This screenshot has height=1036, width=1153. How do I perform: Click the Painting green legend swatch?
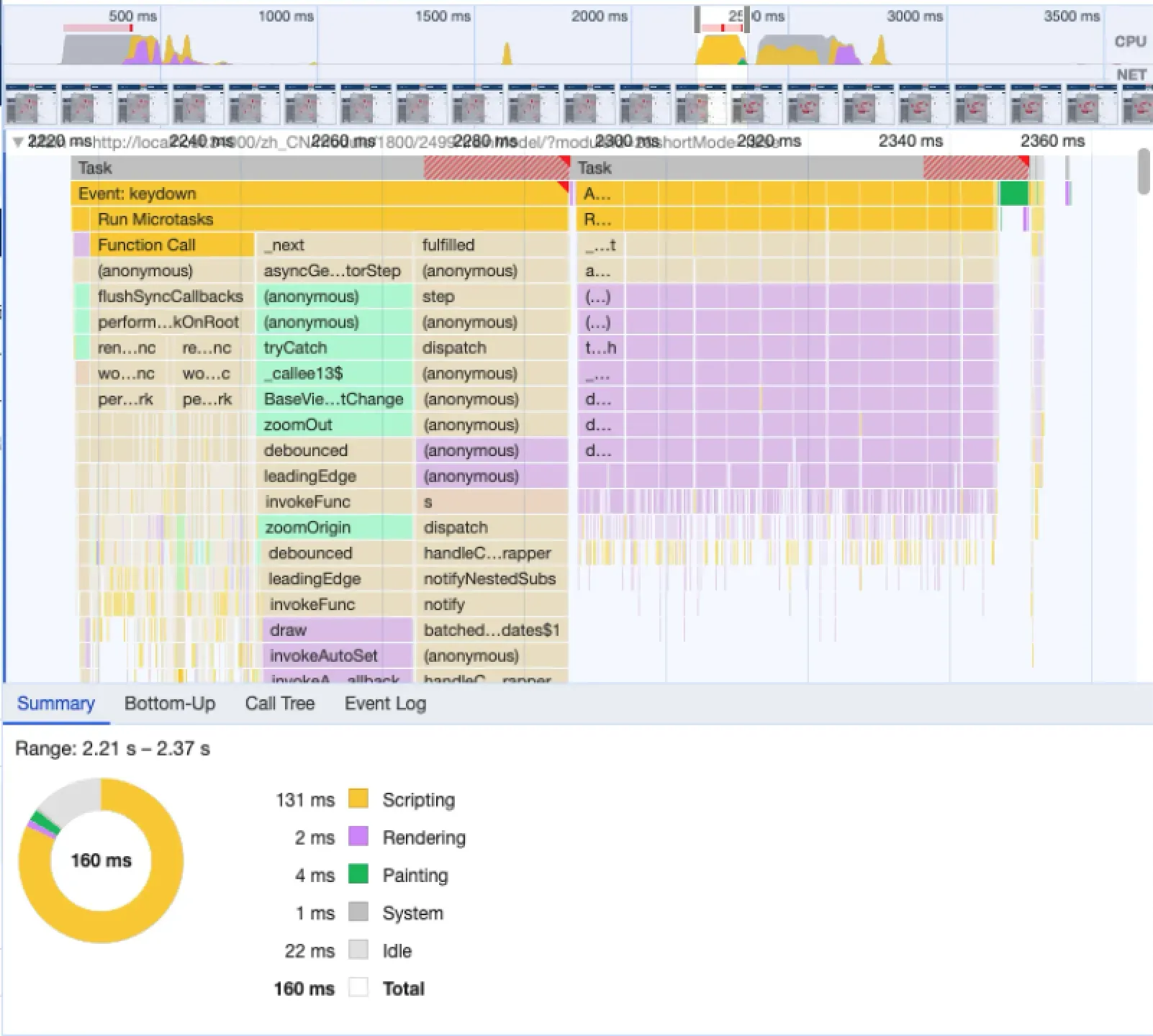(358, 875)
